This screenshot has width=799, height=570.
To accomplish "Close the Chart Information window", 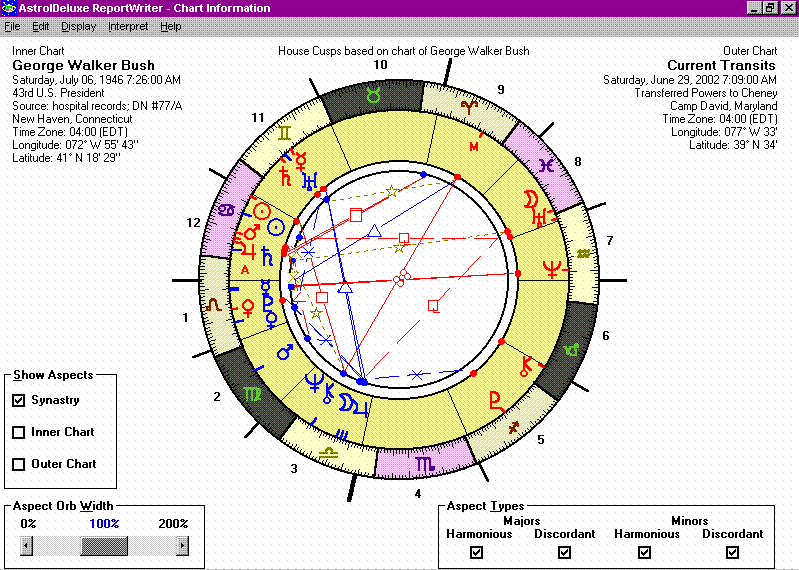I will (x=788, y=8).
